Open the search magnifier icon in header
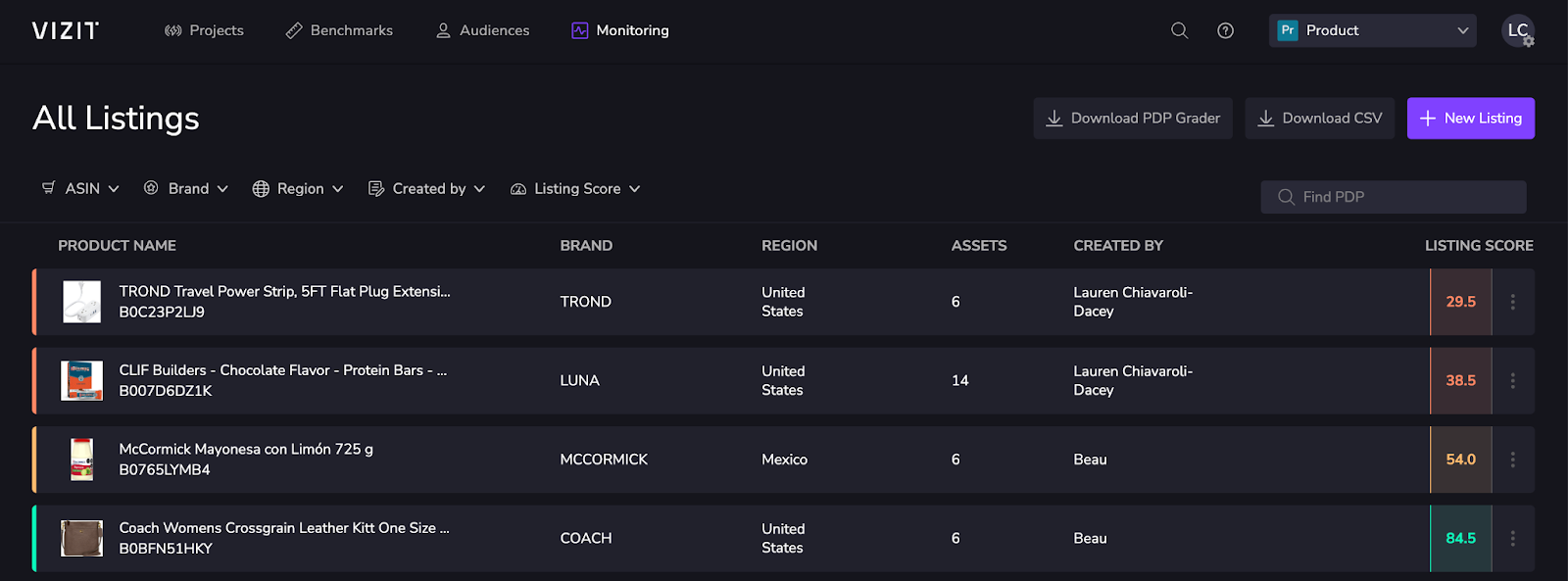This screenshot has height=581, width=1568. (x=1179, y=30)
